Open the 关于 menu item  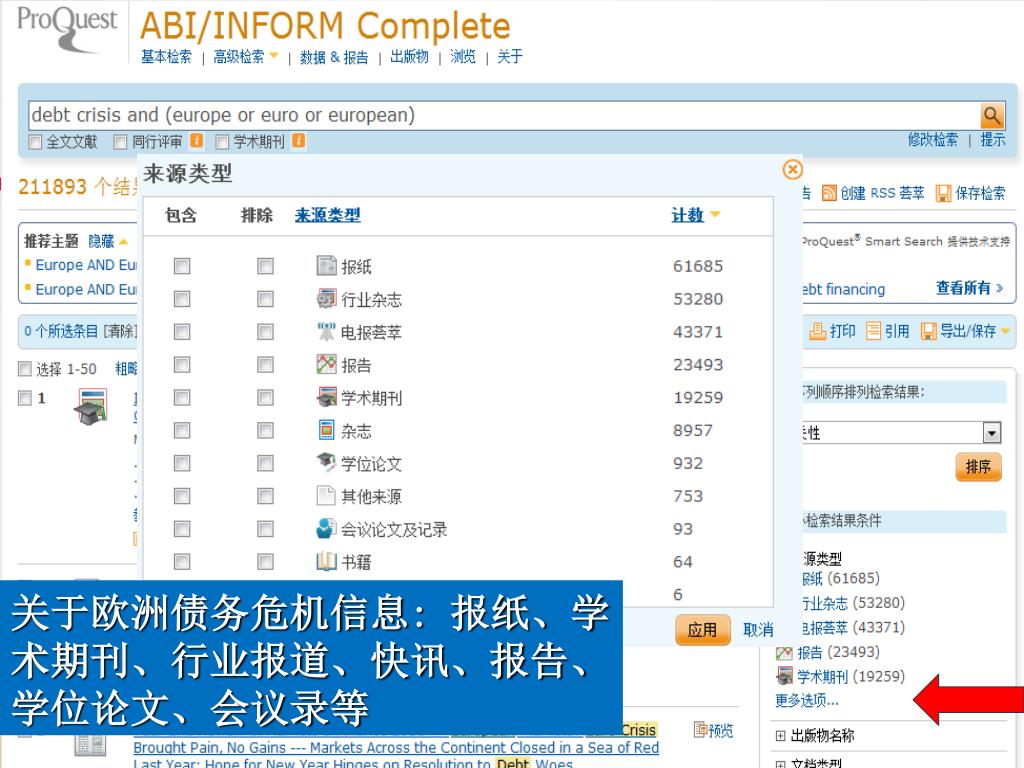(510, 57)
